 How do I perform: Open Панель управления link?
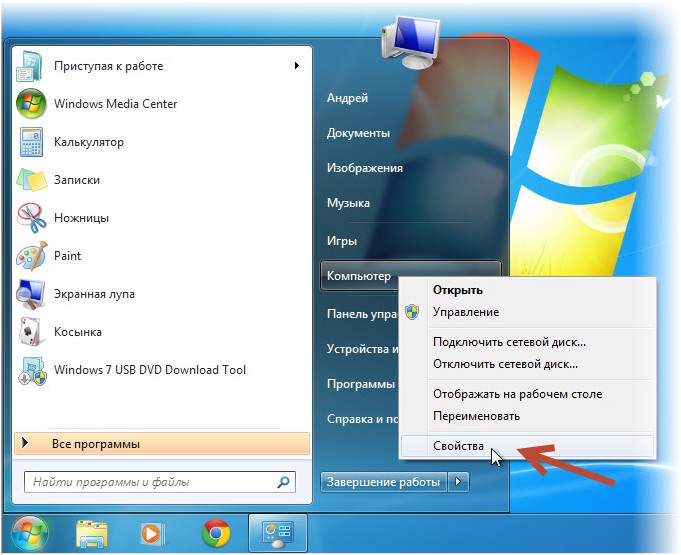pos(362,314)
